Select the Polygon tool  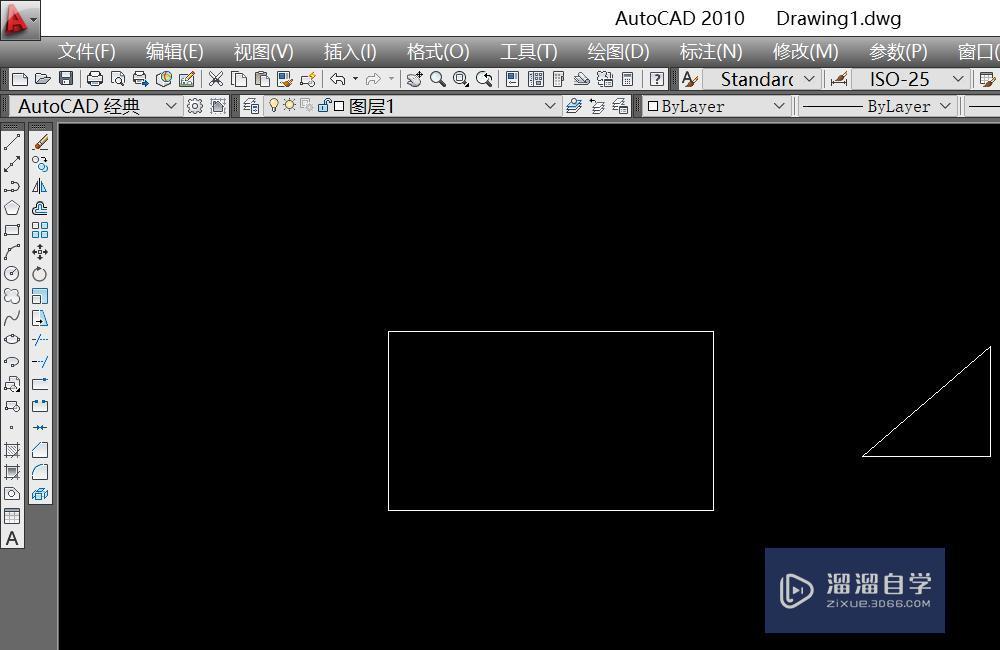tap(12, 208)
